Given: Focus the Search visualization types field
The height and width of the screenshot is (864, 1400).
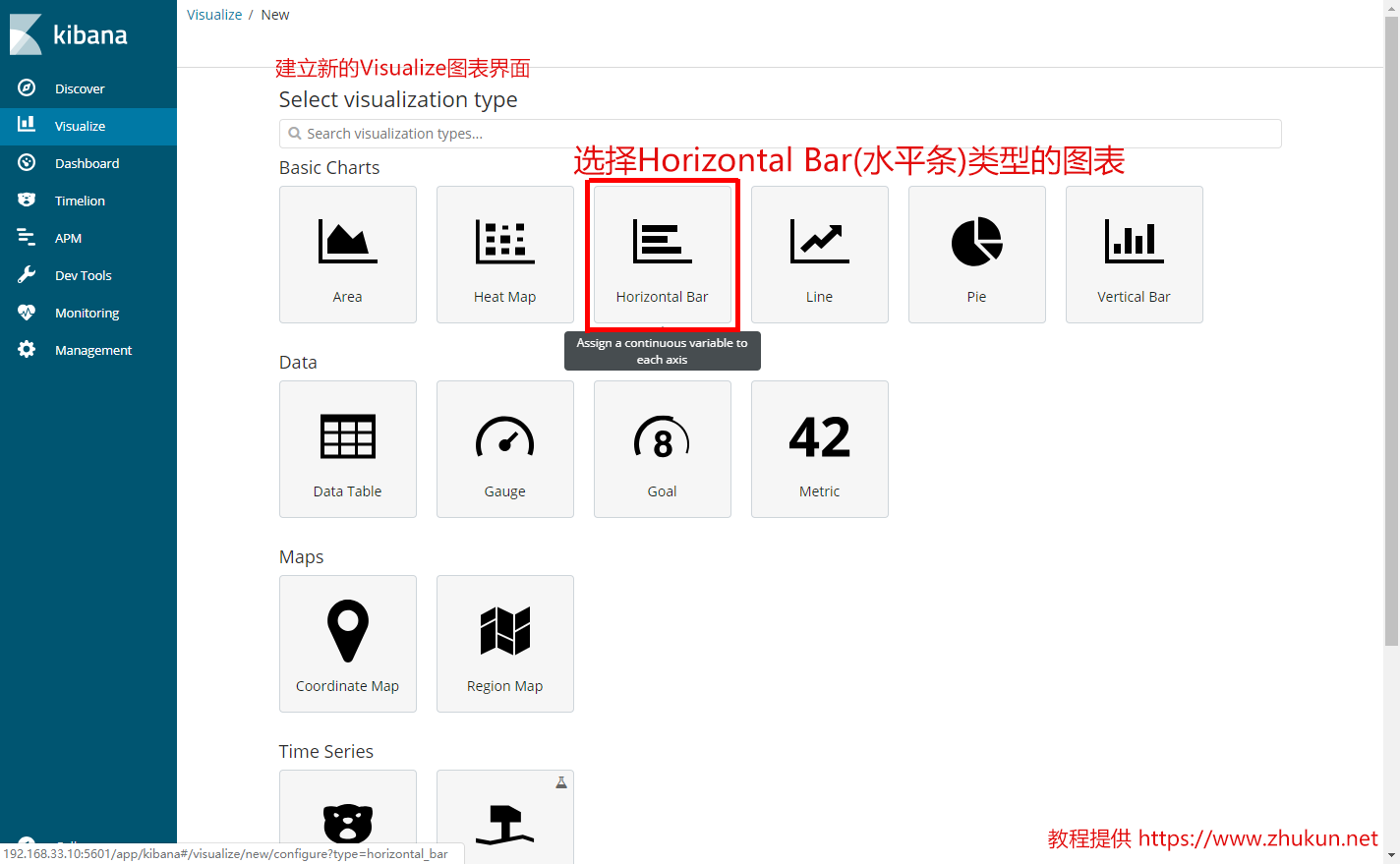Looking at the screenshot, I should coord(780,134).
